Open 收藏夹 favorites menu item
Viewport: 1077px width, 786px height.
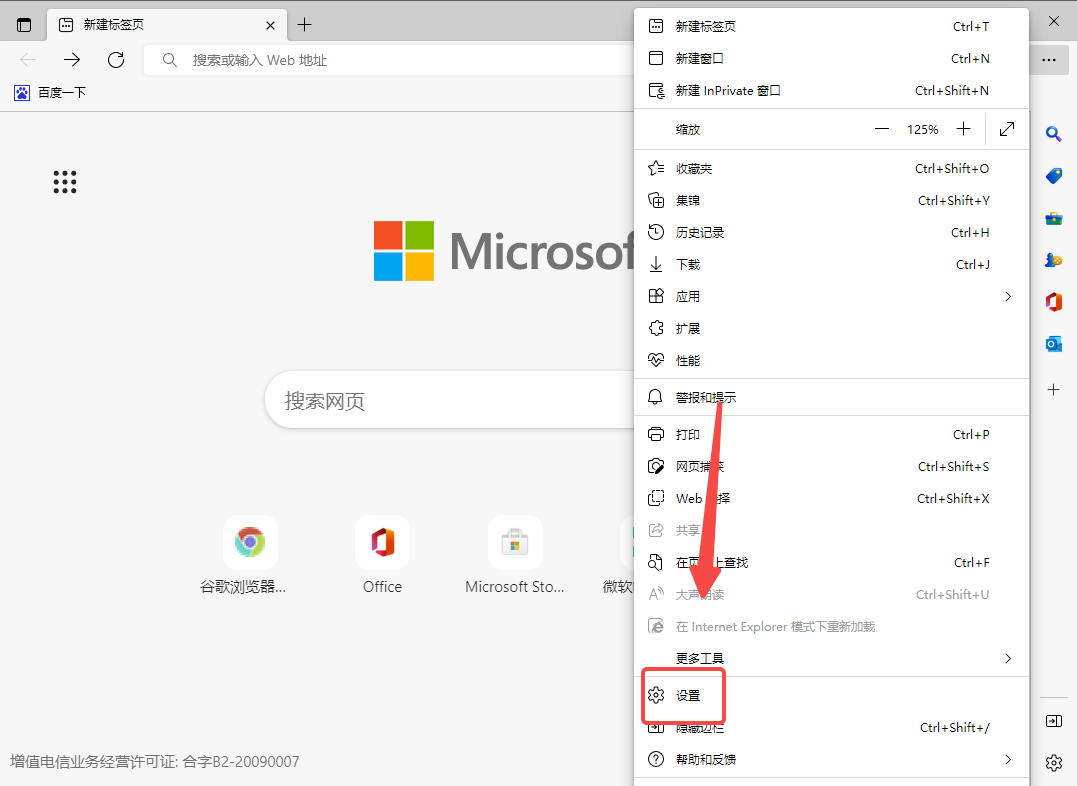click(x=831, y=168)
